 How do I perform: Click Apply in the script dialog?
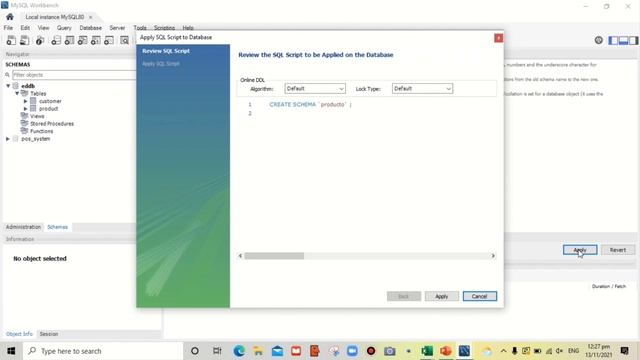[x=442, y=296]
